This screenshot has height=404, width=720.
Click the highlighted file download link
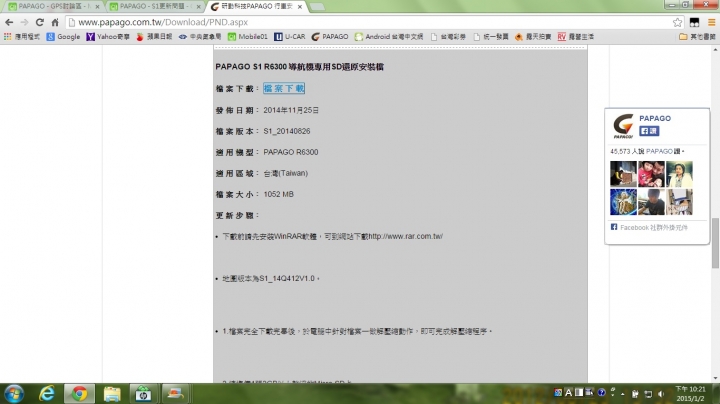(x=284, y=88)
